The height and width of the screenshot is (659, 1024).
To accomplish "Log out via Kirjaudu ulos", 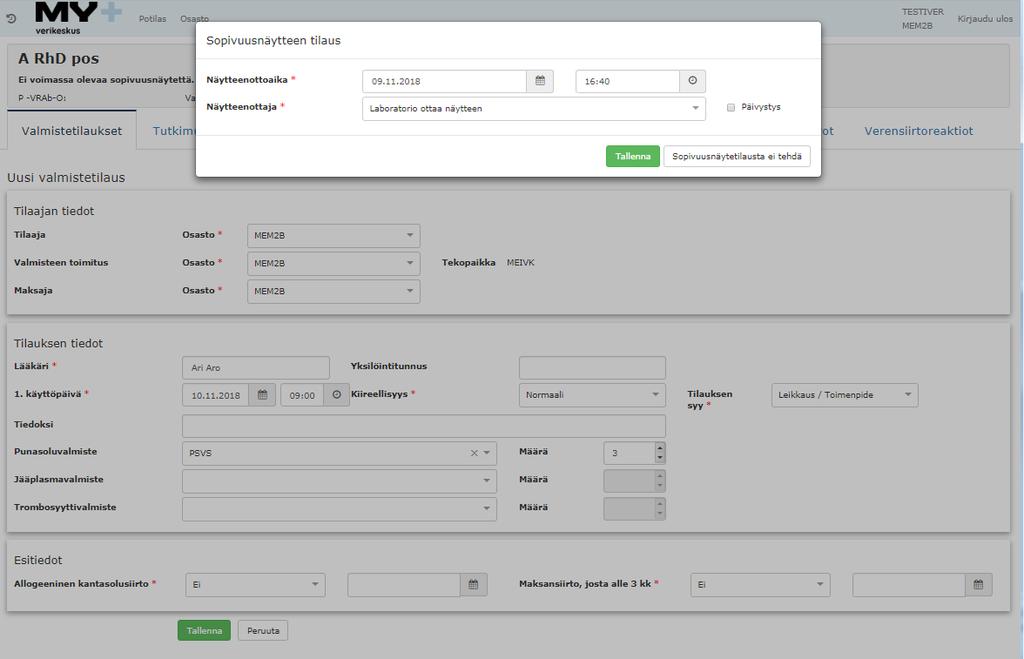I will pyautogui.click(x=985, y=19).
